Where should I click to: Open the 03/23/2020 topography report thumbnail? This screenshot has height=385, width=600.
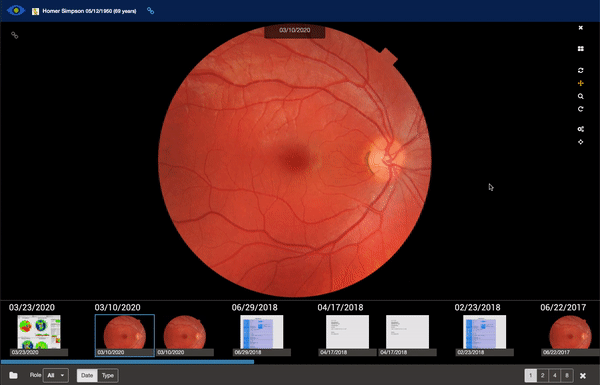click(39, 335)
